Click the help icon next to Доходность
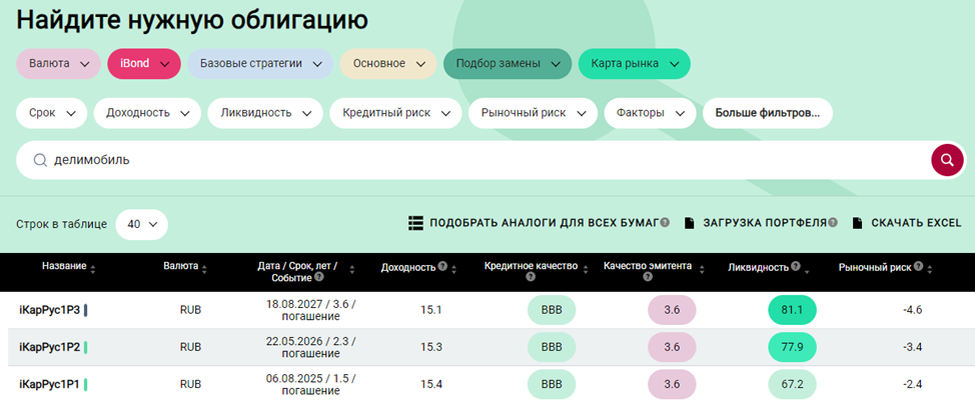This screenshot has height=409, width=975. point(442,267)
